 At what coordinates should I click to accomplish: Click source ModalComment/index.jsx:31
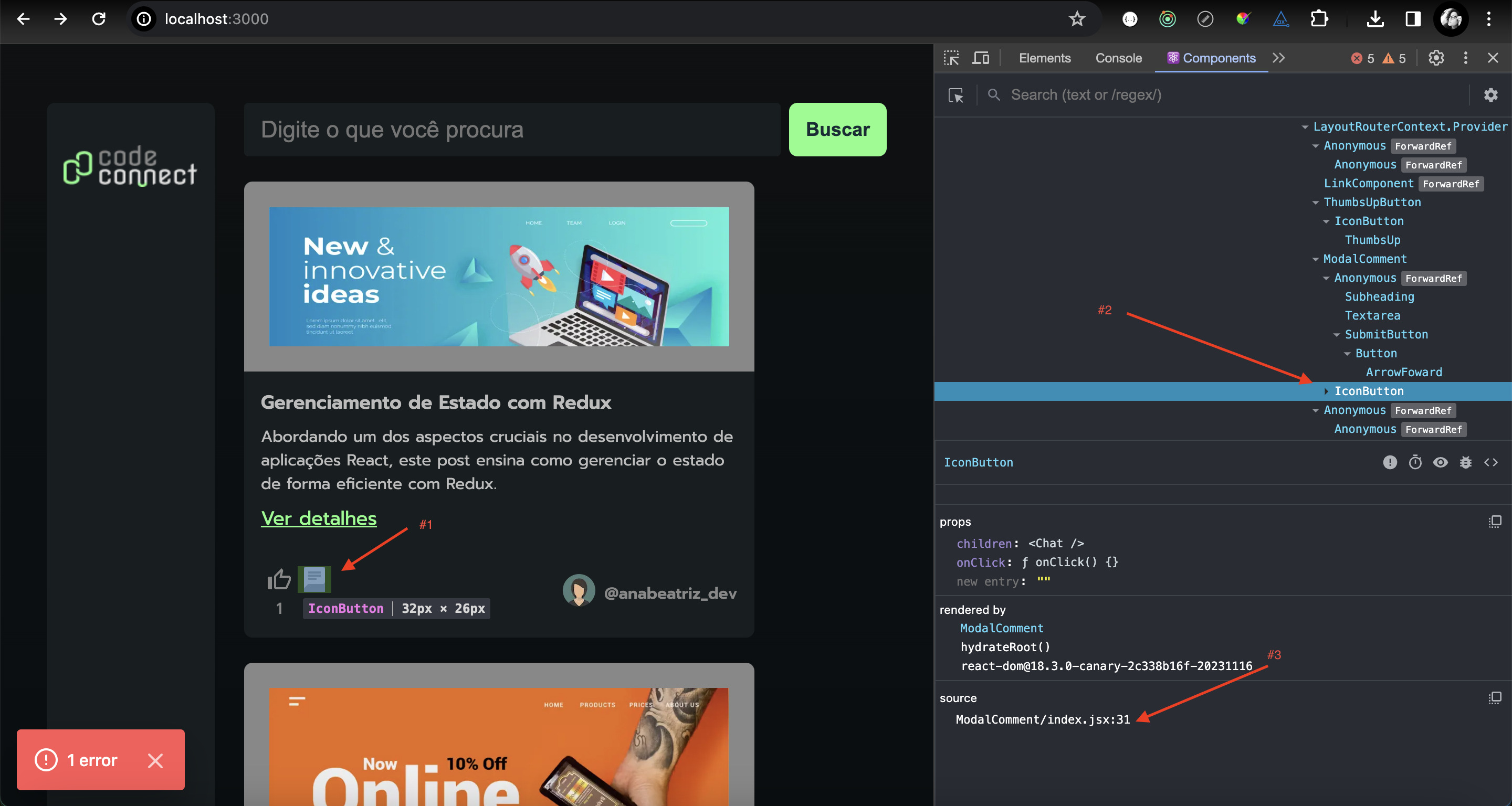pos(1043,720)
